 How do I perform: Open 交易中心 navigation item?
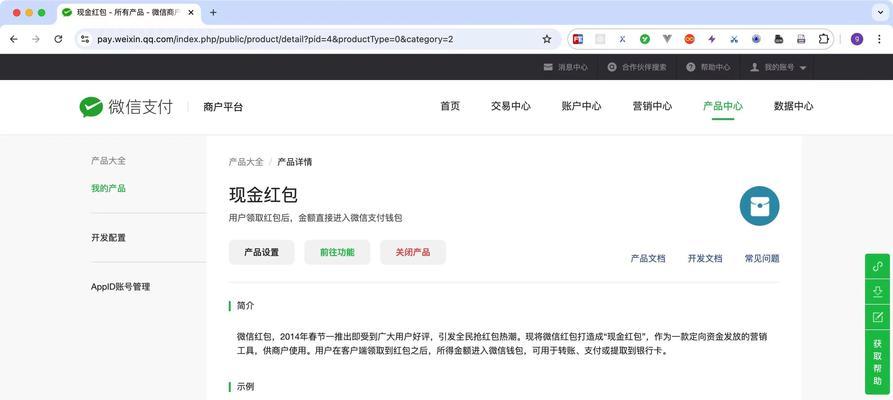511,106
